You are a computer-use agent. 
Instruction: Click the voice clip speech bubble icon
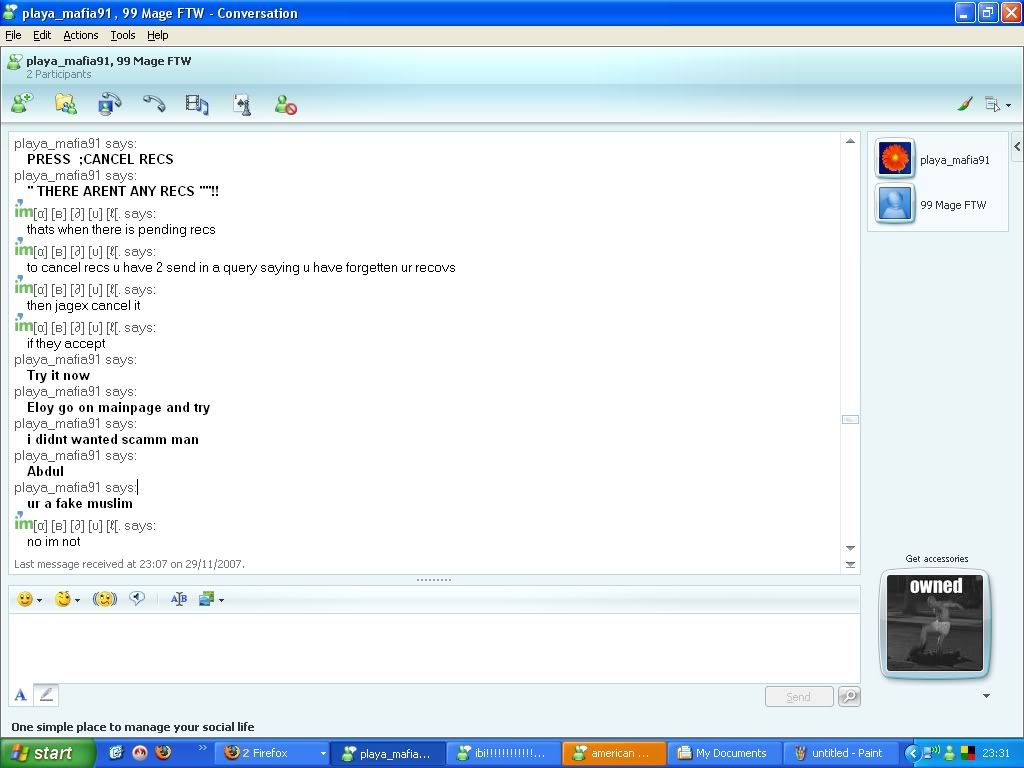pyautogui.click(x=137, y=599)
